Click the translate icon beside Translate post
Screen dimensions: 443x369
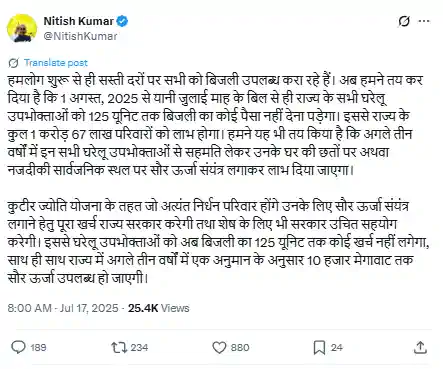[13, 63]
